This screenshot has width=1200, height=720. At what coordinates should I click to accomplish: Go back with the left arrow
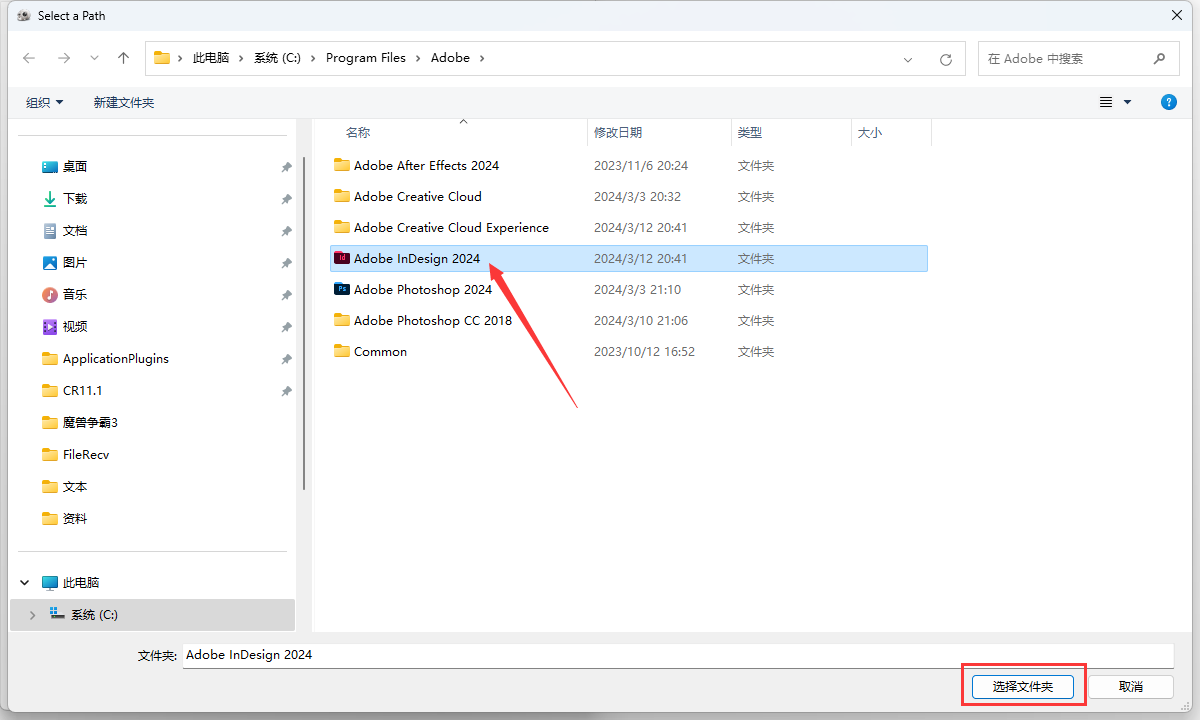click(x=29, y=58)
